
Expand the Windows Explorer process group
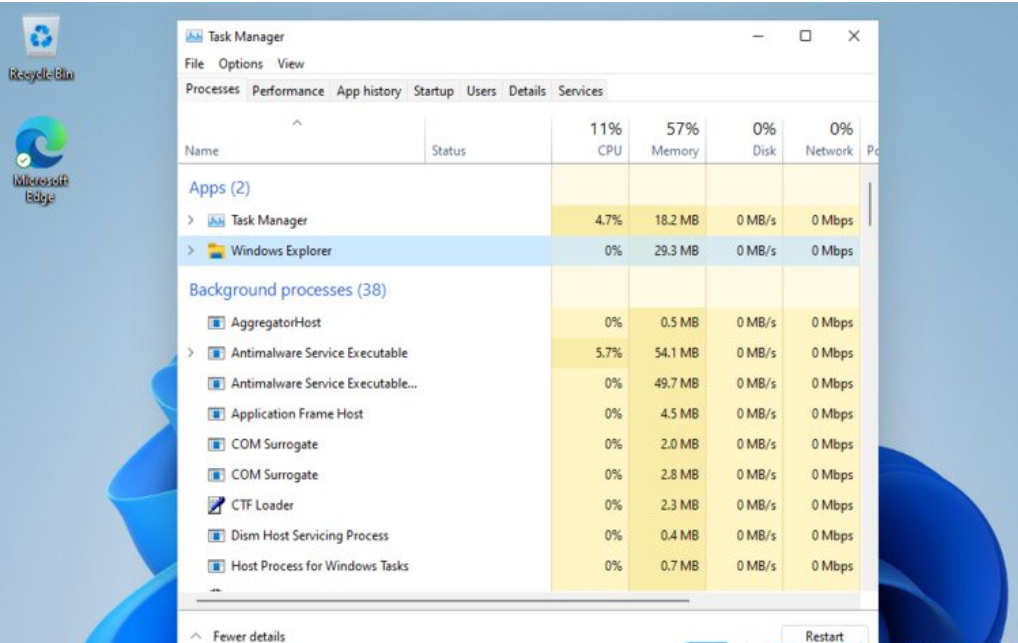point(192,251)
